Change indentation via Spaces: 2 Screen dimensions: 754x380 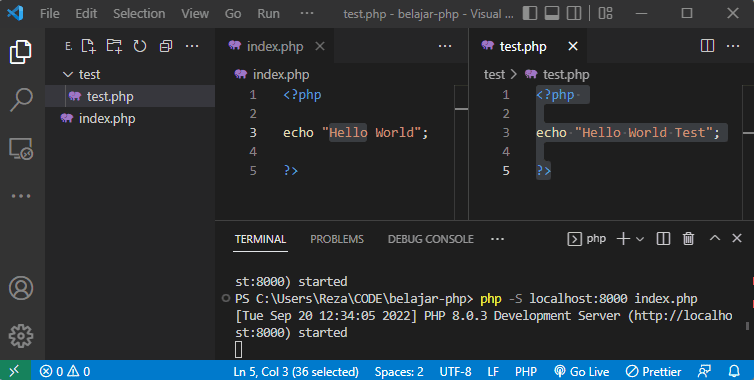pos(399,372)
